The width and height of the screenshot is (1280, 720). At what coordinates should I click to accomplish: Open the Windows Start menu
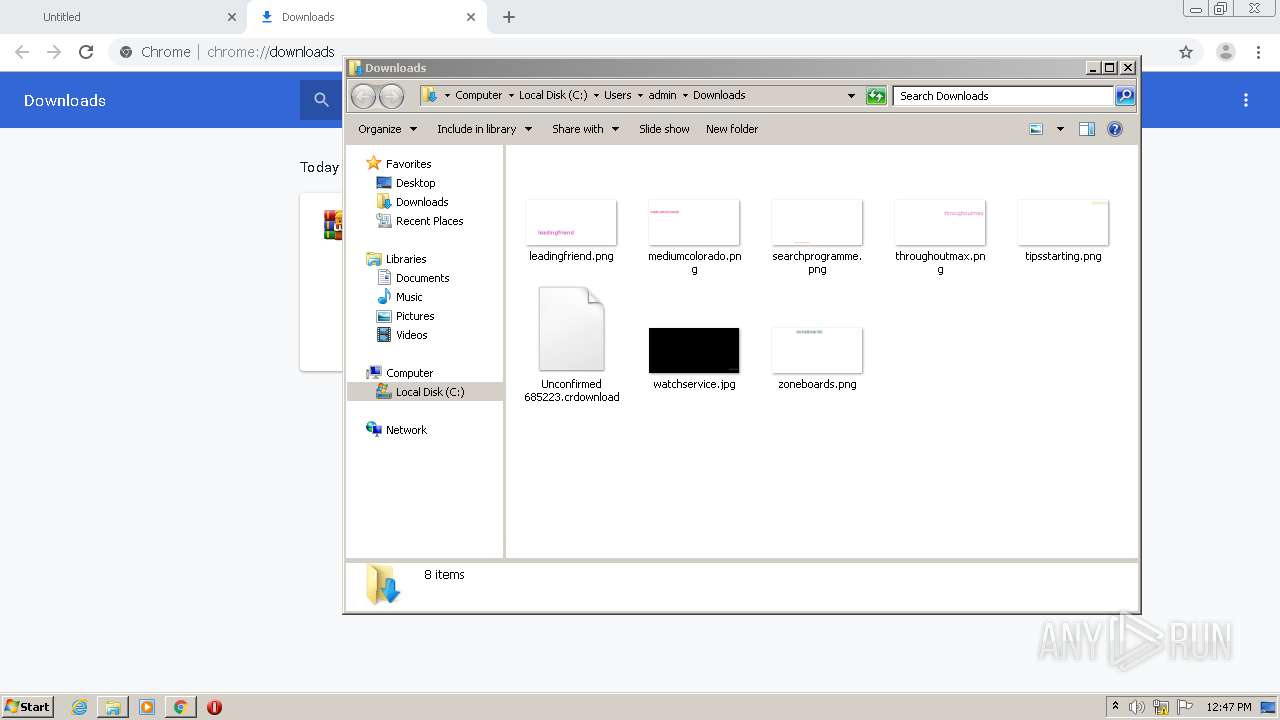[28, 706]
